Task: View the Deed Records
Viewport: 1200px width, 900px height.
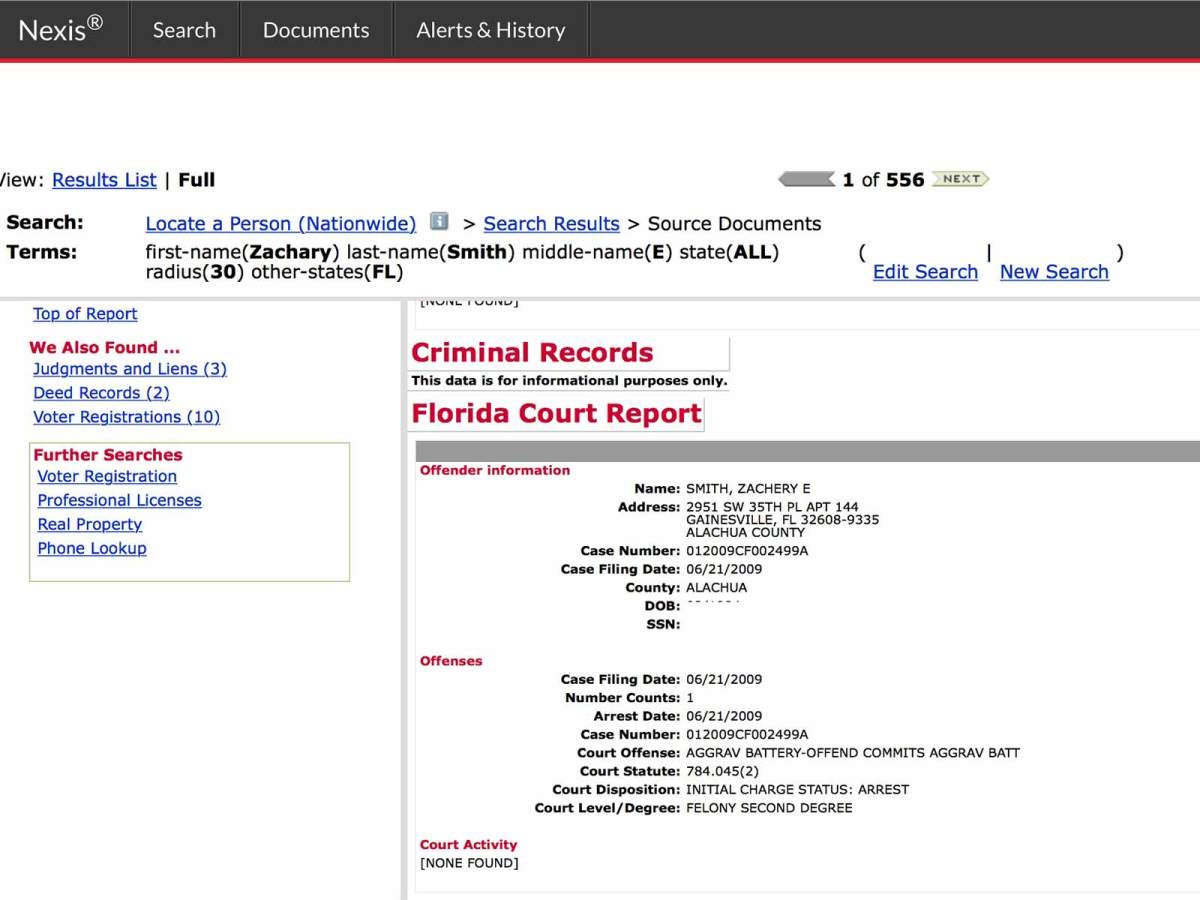Action: click(x=101, y=393)
